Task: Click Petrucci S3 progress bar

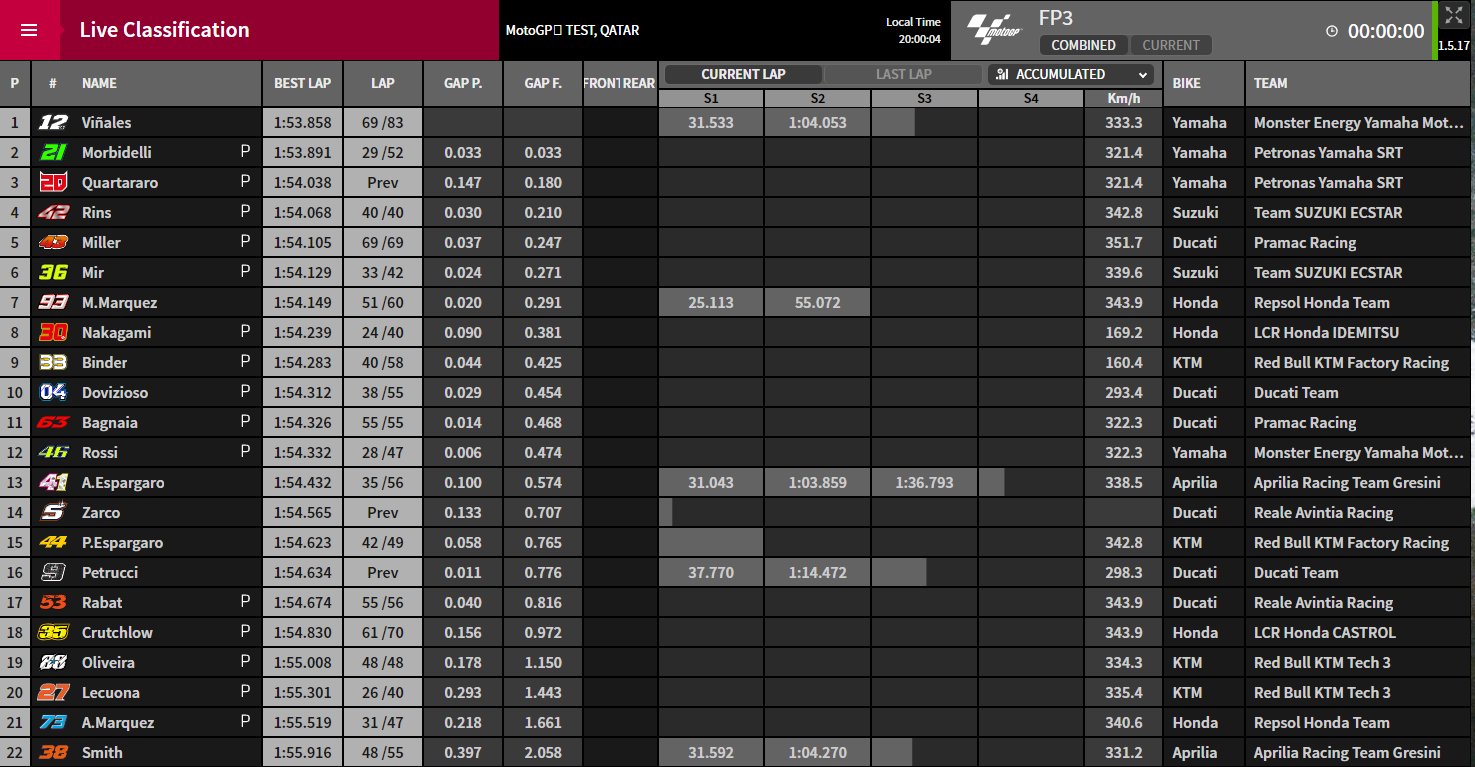Action: click(899, 572)
